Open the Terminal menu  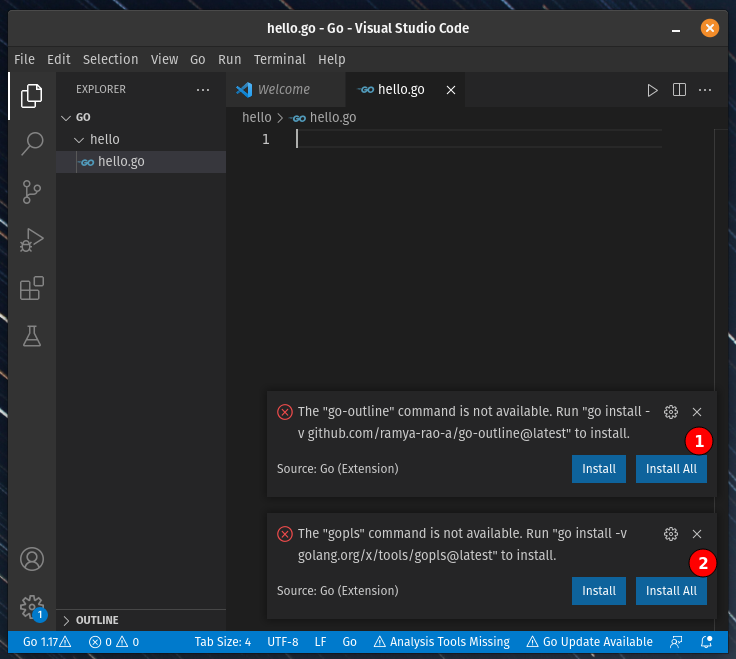tap(280, 60)
